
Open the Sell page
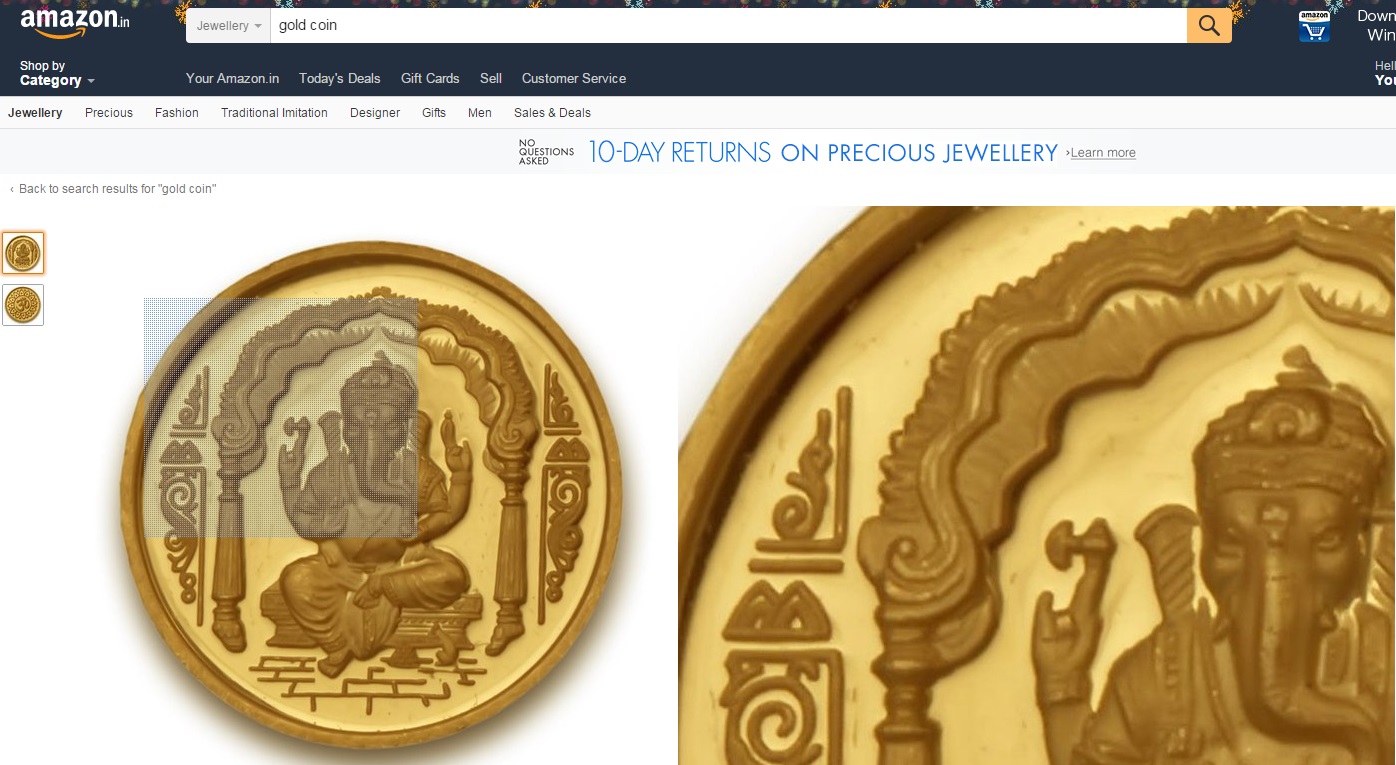coord(491,78)
